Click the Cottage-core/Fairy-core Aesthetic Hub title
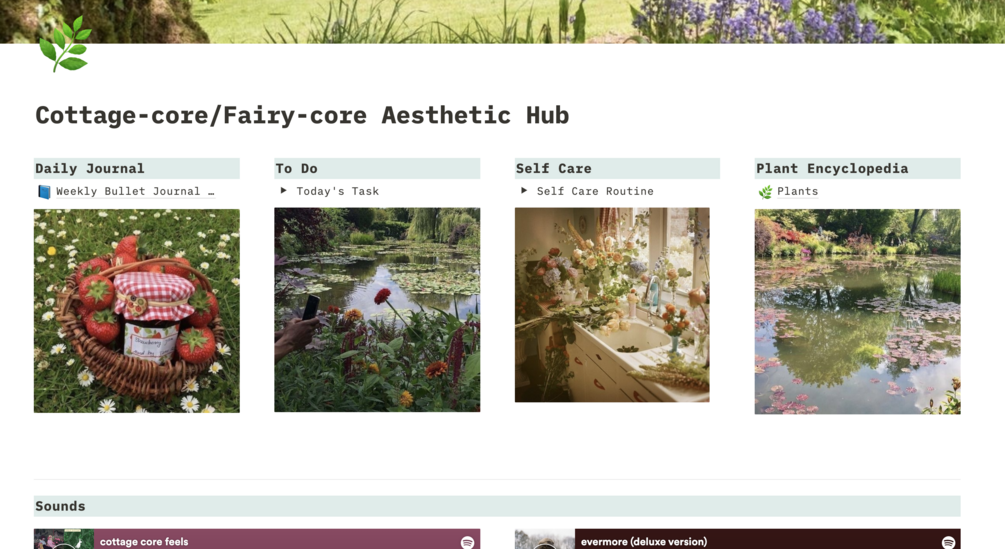1005x549 pixels. pyautogui.click(x=302, y=115)
